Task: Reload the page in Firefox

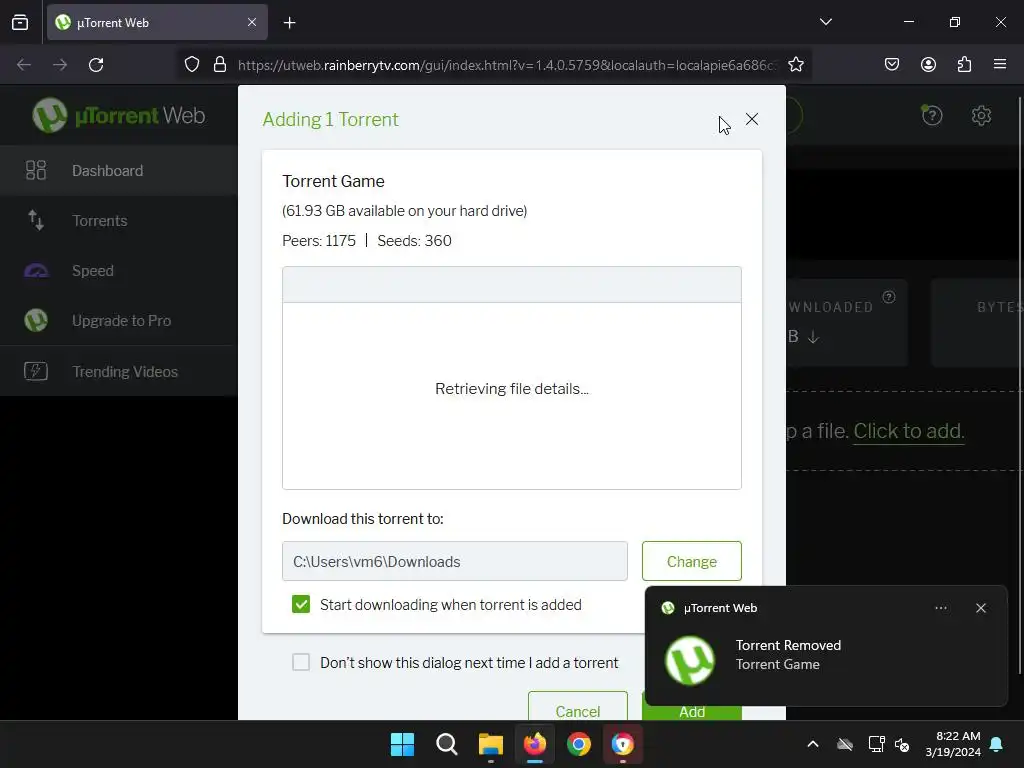Action: click(x=96, y=65)
